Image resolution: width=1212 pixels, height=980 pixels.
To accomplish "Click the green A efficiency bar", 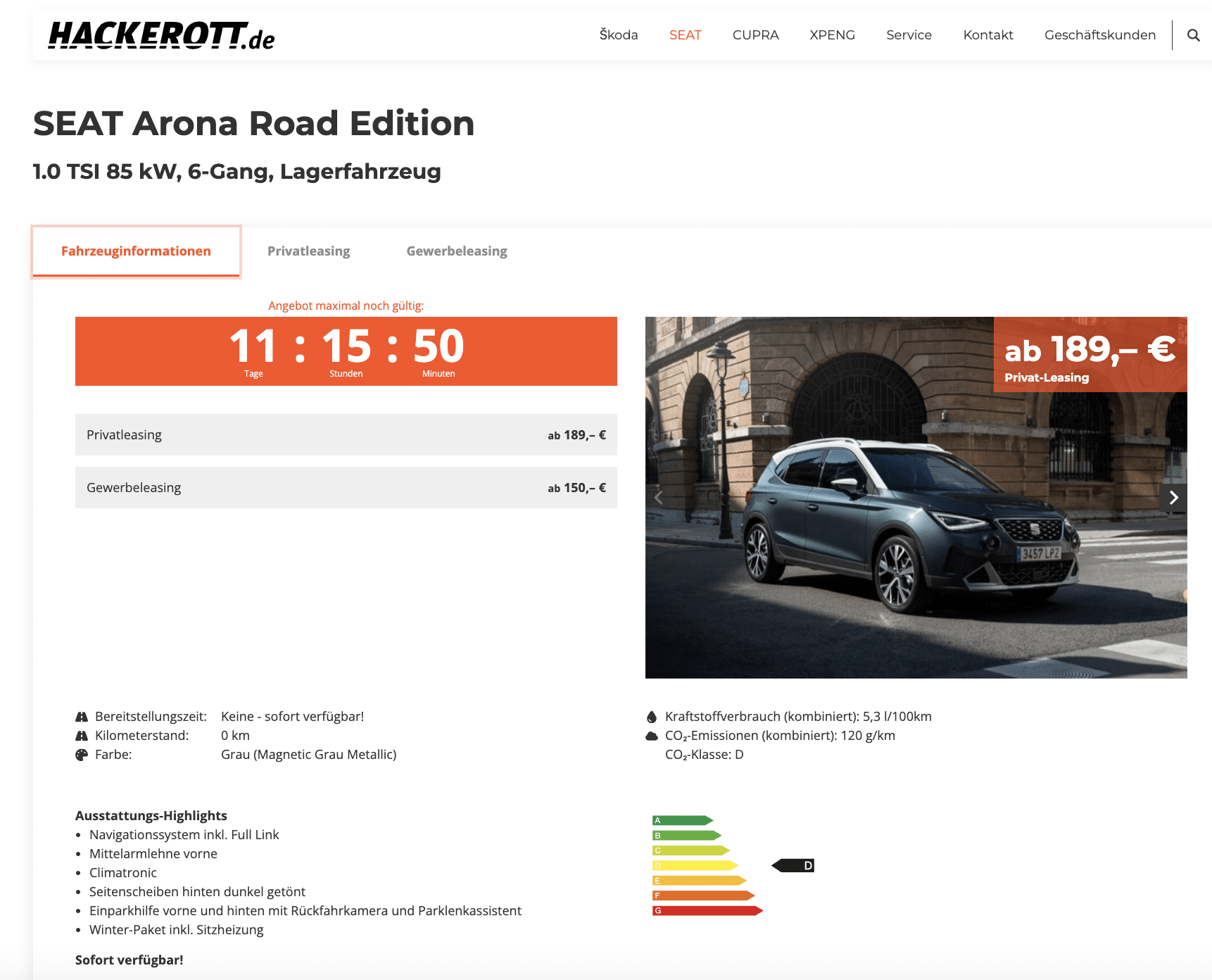I will point(683,820).
